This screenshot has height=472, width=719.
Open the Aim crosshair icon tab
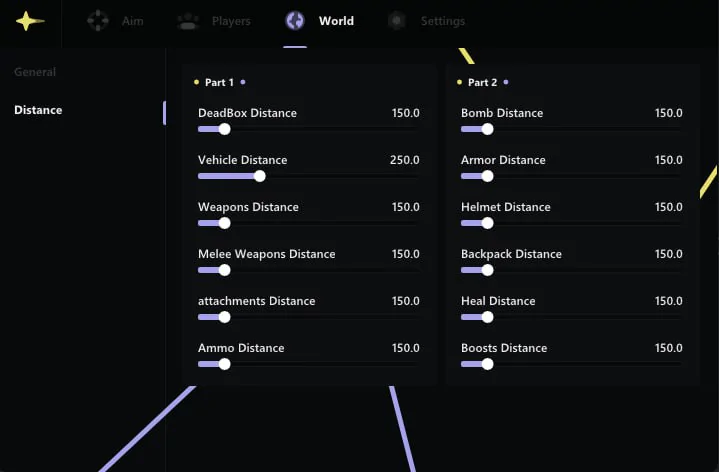98,21
